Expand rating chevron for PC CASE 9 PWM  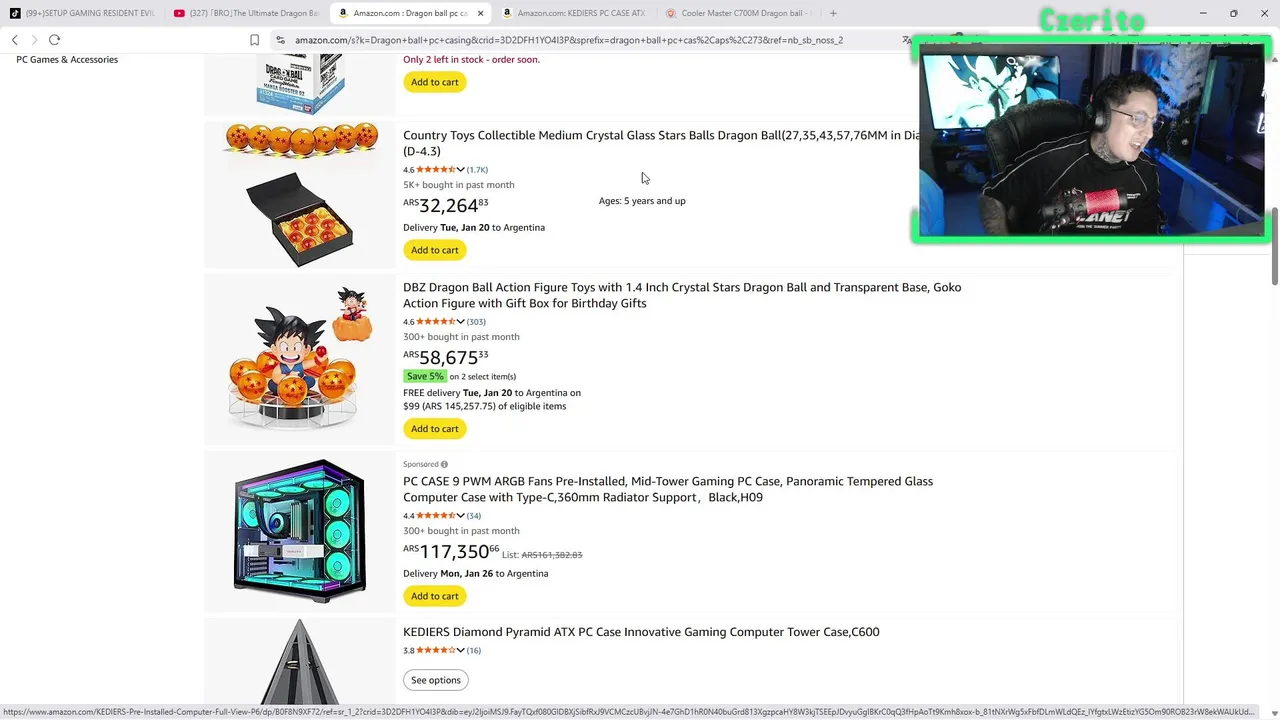(460, 516)
